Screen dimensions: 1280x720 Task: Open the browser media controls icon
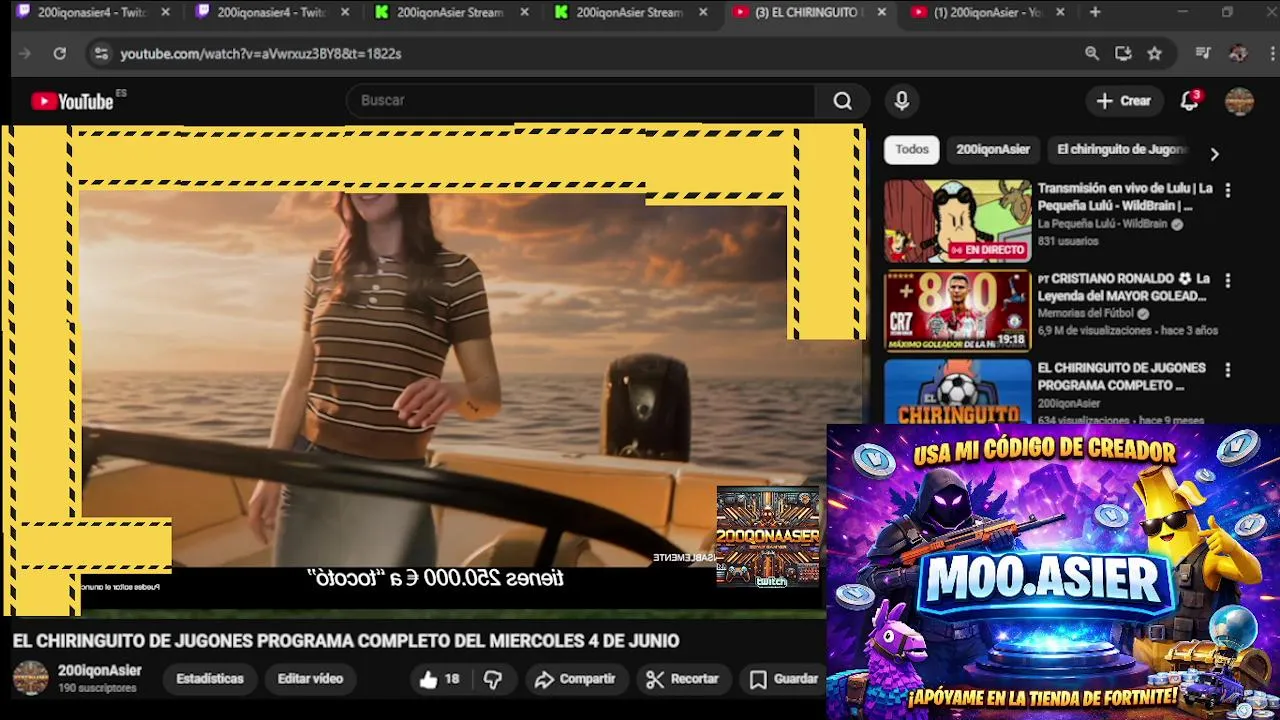click(1203, 53)
